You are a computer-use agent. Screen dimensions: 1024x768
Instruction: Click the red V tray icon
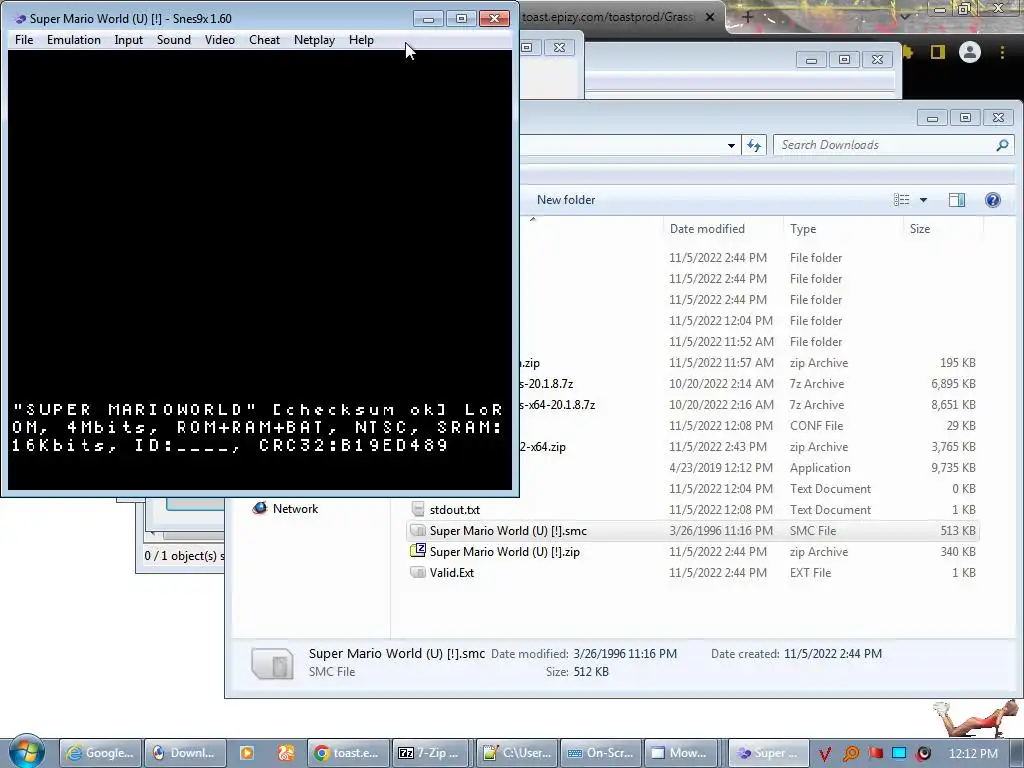click(825, 754)
